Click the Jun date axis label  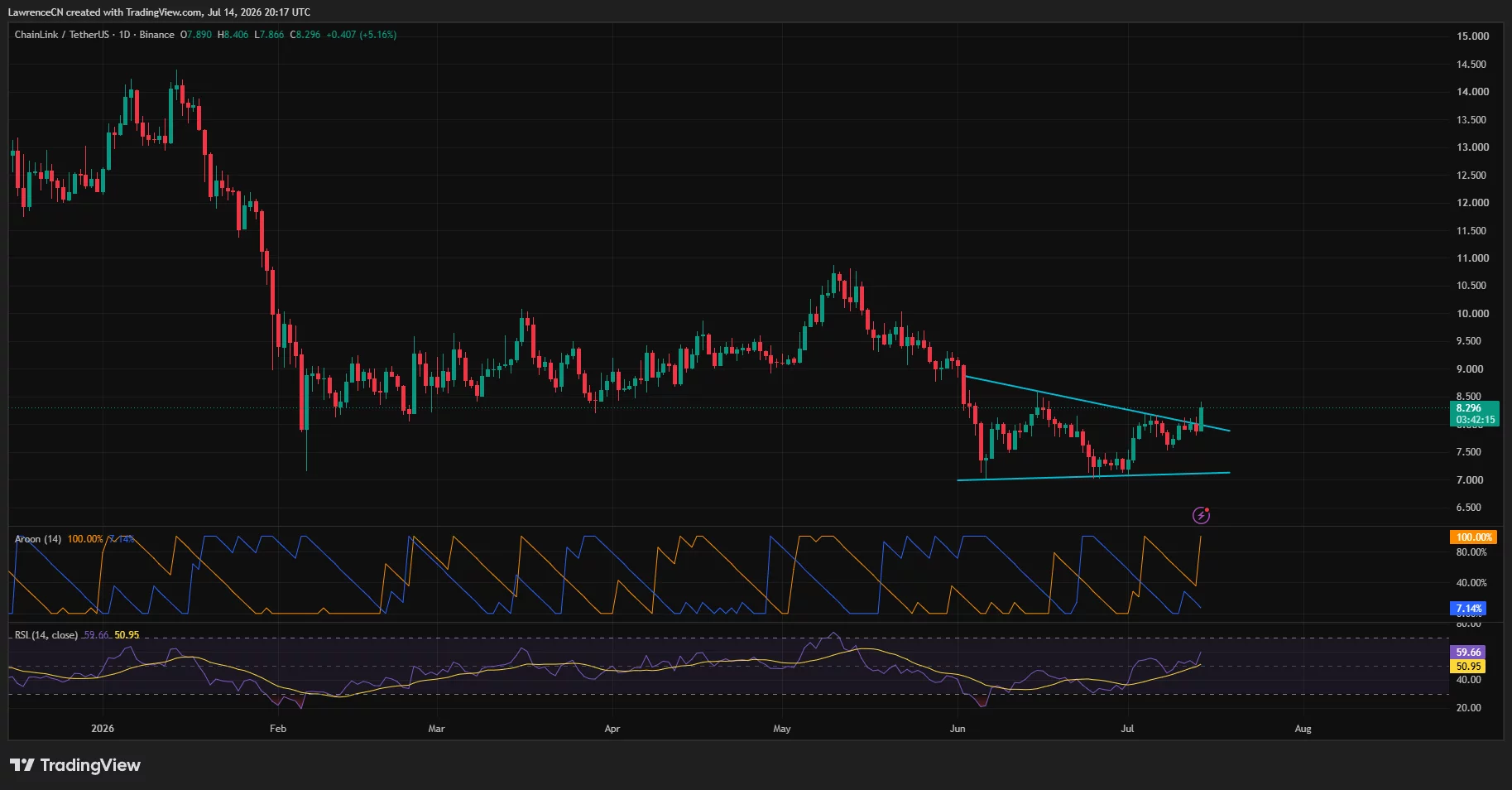958,729
